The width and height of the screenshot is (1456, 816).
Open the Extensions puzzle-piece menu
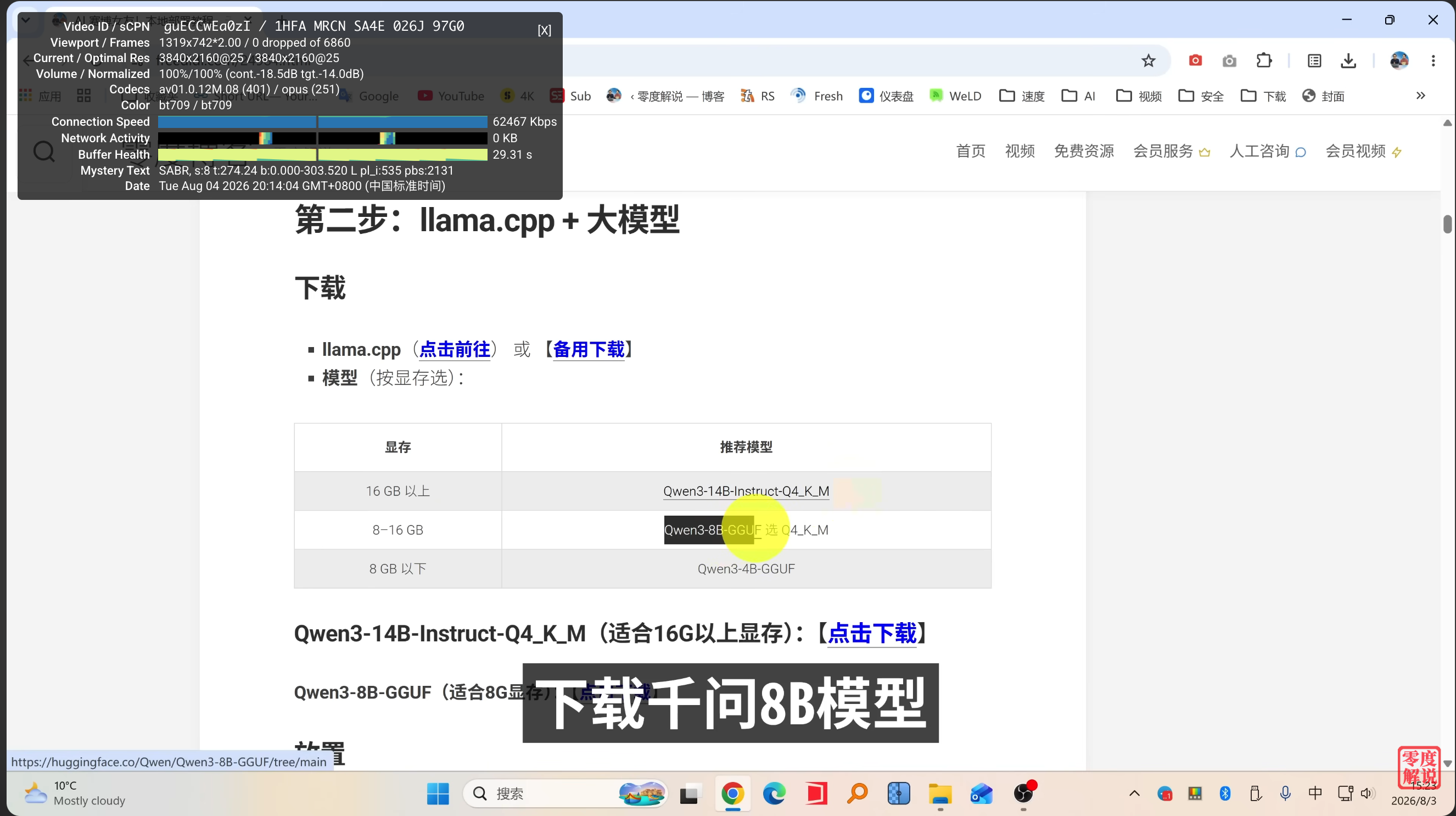pyautogui.click(x=1264, y=60)
